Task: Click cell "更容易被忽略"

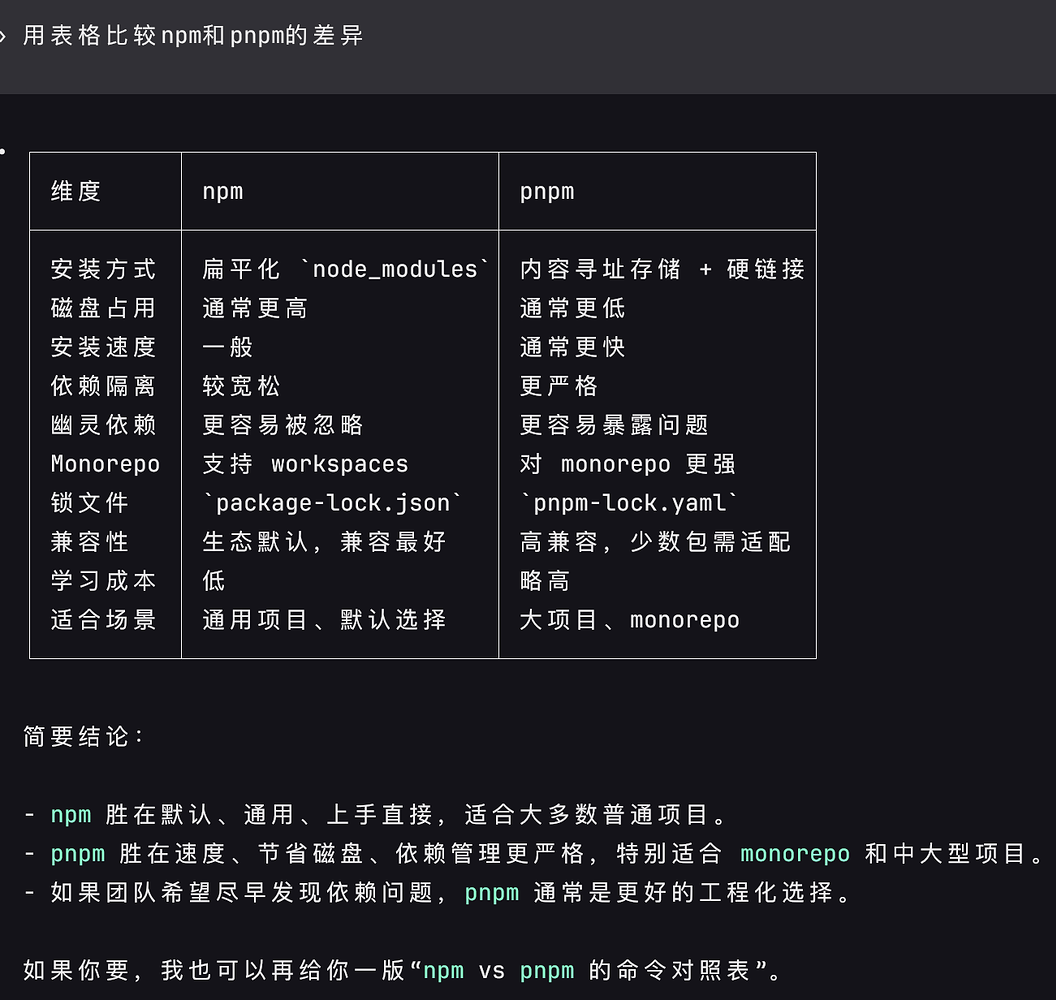Action: coord(283,425)
